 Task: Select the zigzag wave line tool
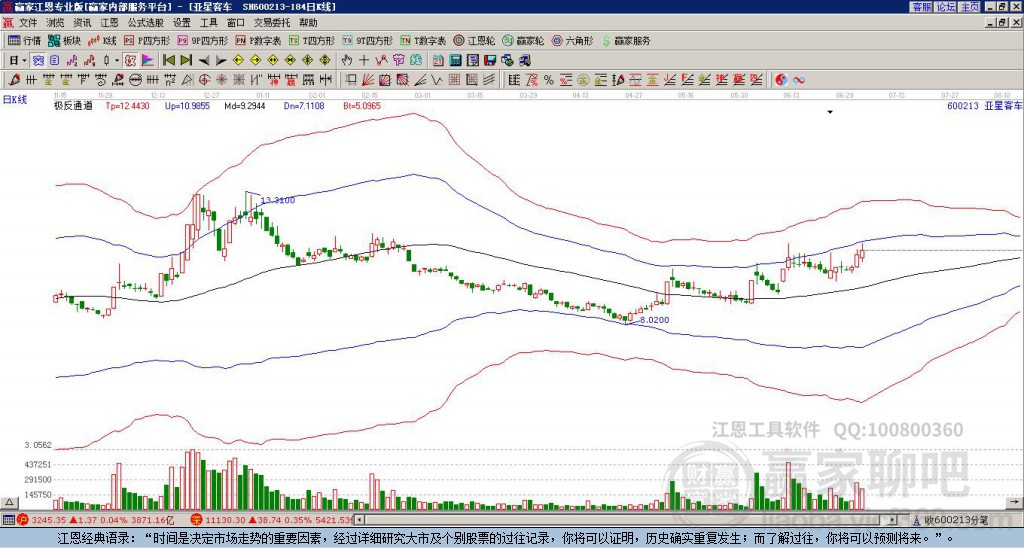point(437,80)
